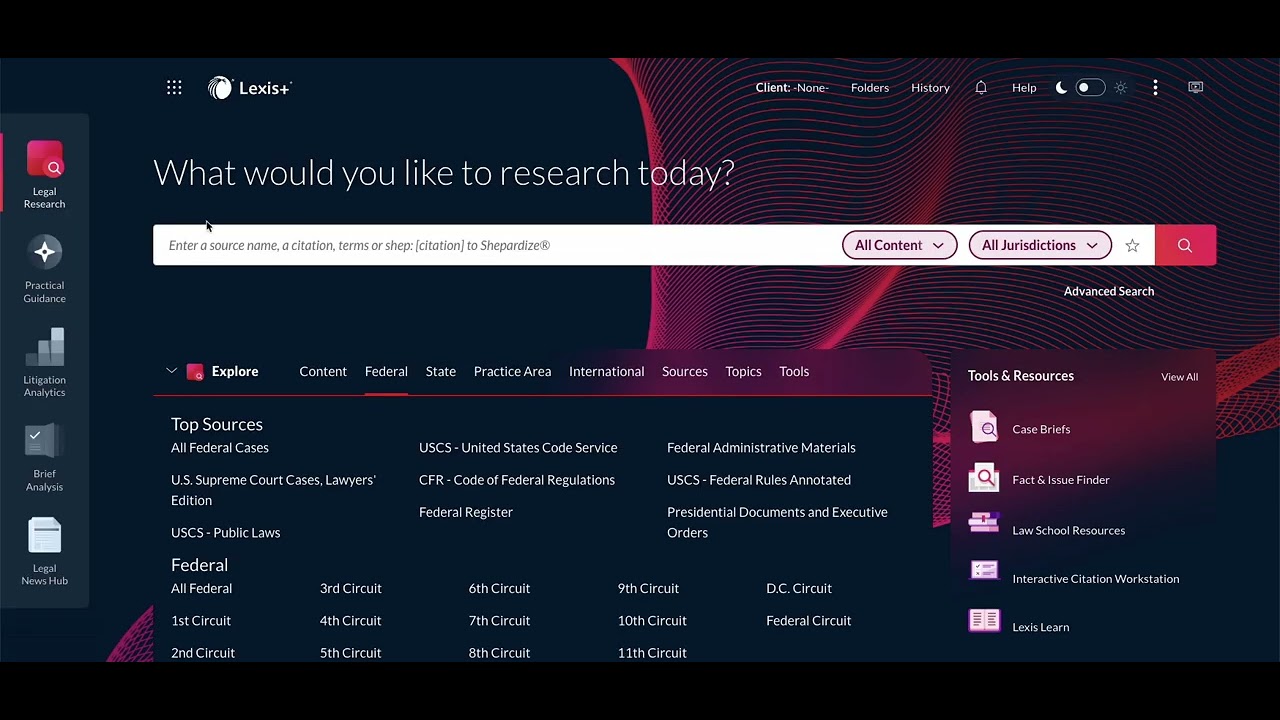Select the 1st Circuit link
1280x720 pixels.
pyautogui.click(x=201, y=620)
